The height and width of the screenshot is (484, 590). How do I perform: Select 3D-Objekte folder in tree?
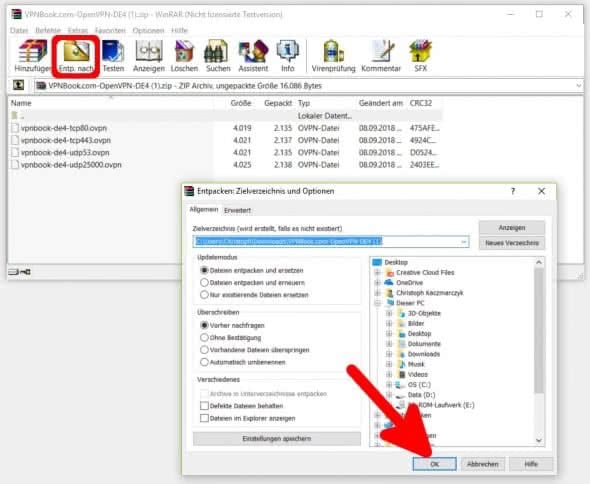click(x=424, y=313)
